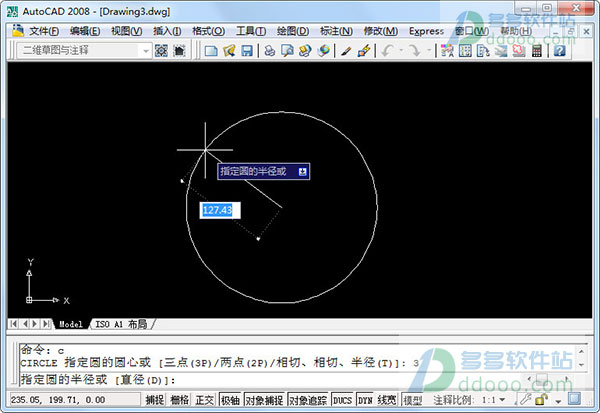The image size is (600, 413).
Task: Click the Open file icon
Action: tap(229, 51)
